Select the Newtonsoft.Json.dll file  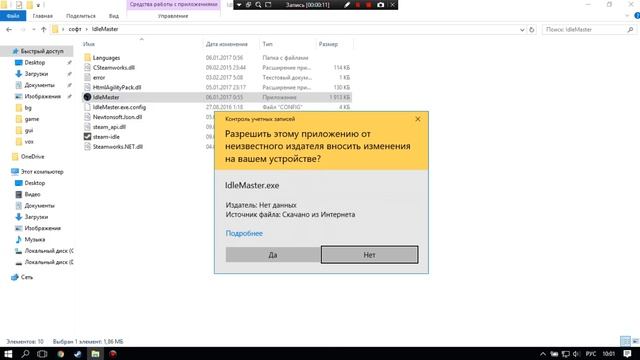(x=117, y=117)
